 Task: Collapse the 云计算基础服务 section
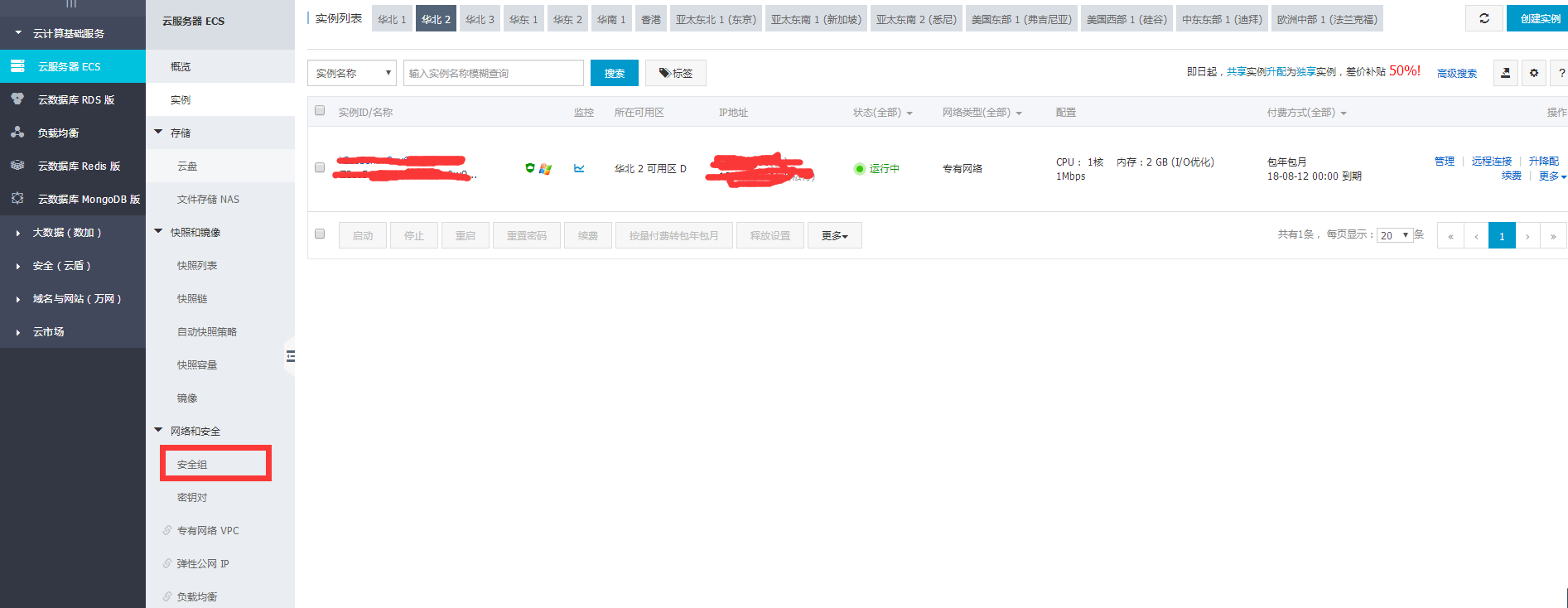[73, 33]
